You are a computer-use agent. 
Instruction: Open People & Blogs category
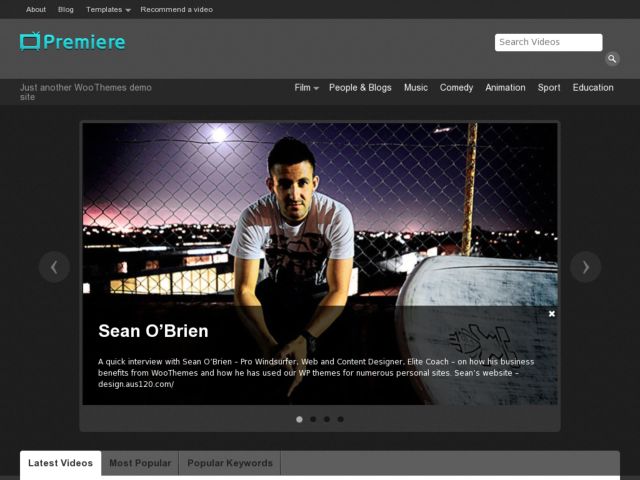(360, 88)
